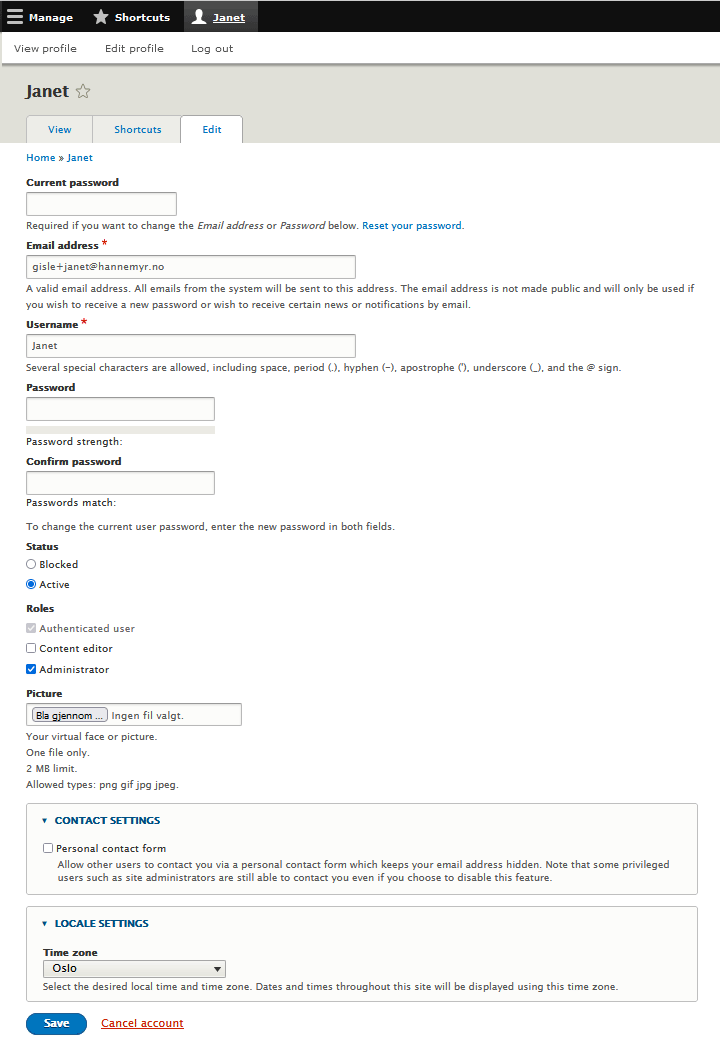
Task: Click the Shortcuts star icon in toolbar
Action: [101, 17]
